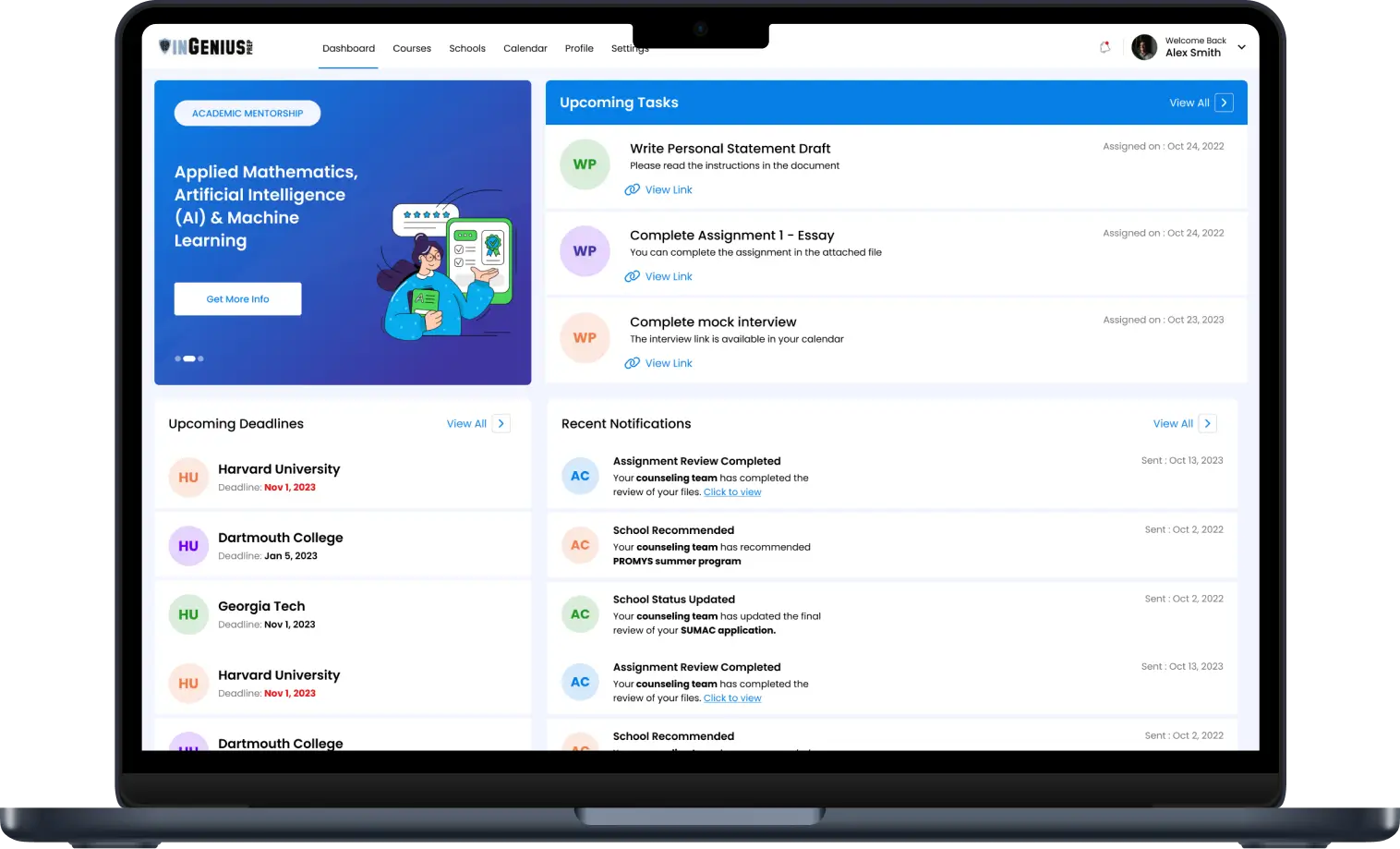Click the Upcoming Deadlines View All chevron
Screen dimensions: 1400x849
501,424
